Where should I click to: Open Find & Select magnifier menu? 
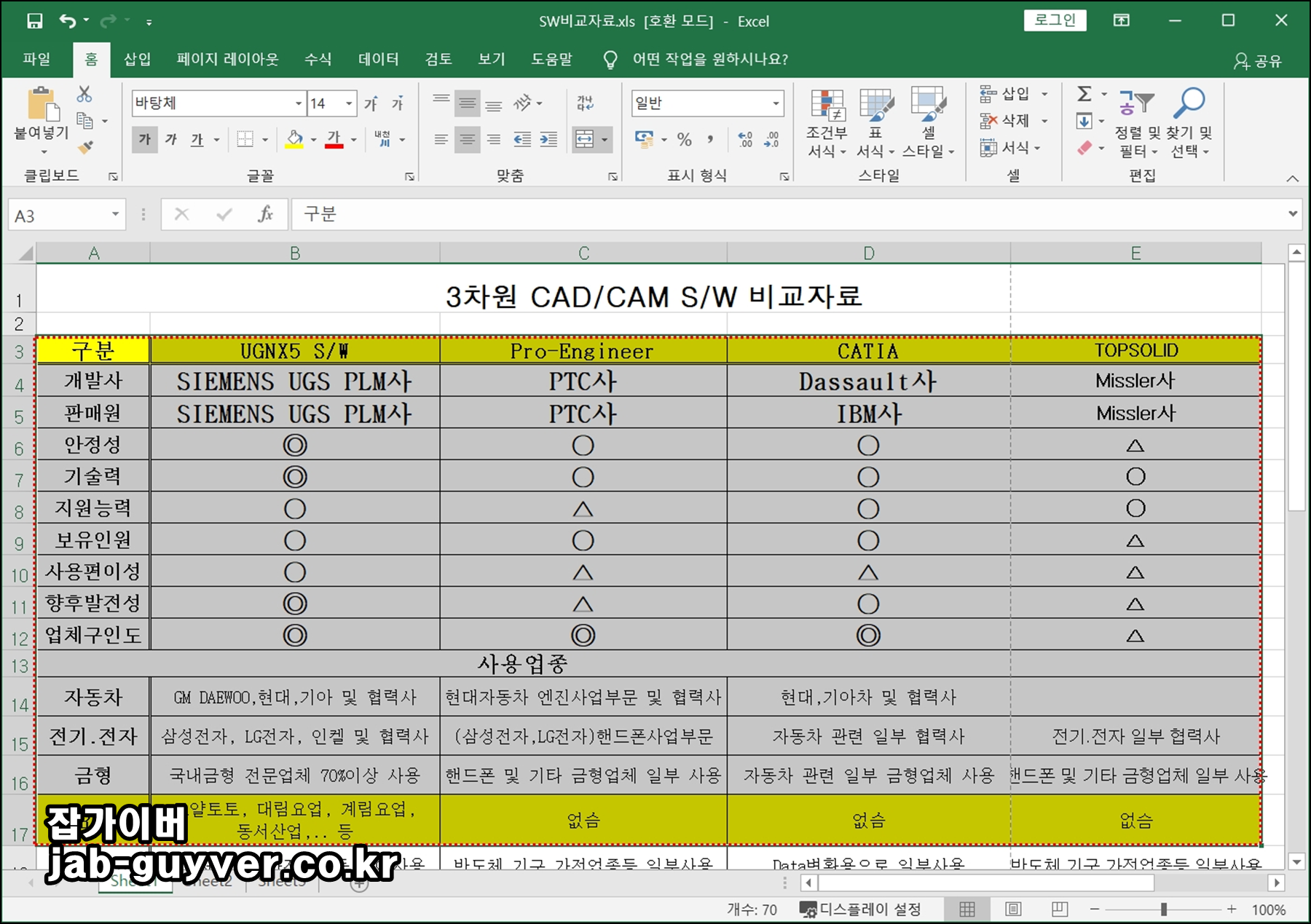(1190, 123)
